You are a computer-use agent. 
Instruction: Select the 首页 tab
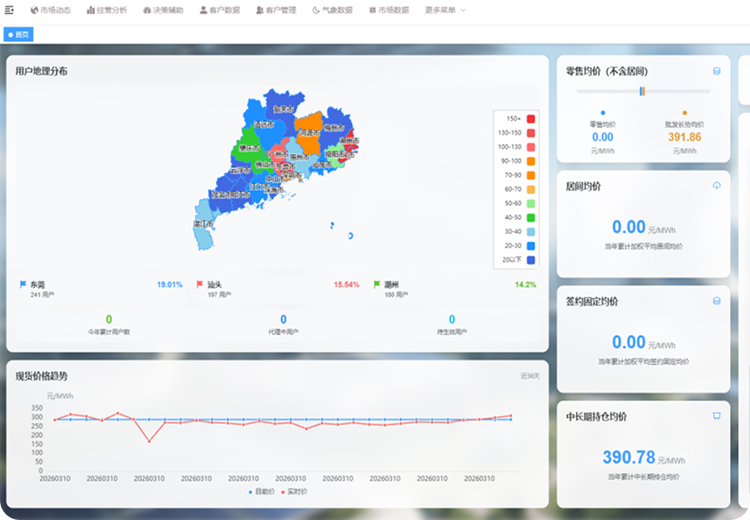(x=18, y=34)
